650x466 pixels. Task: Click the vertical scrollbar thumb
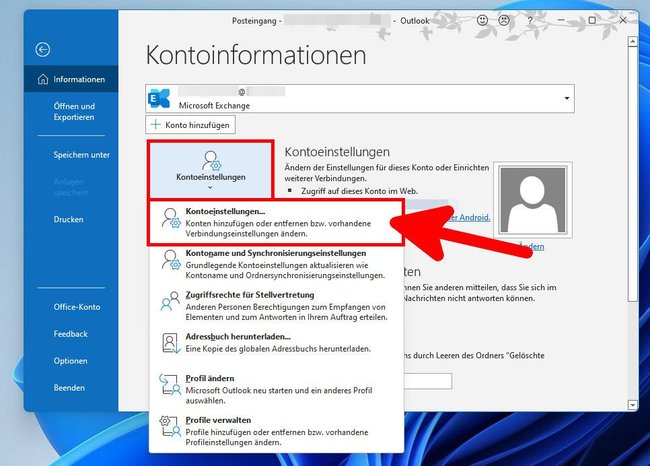click(633, 174)
